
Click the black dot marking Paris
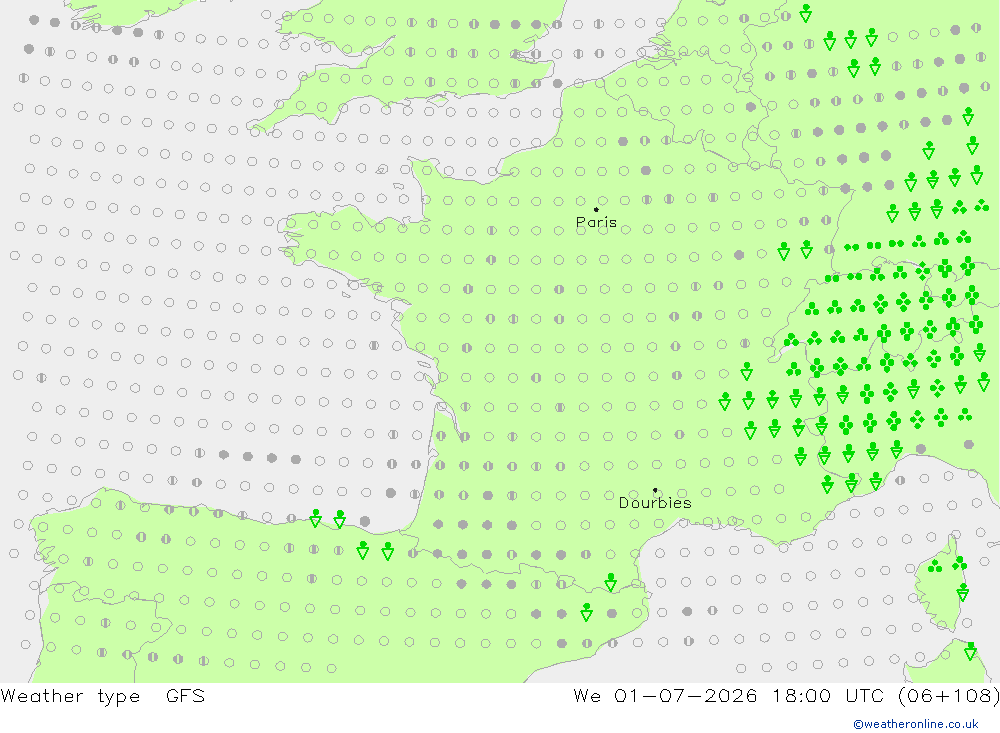coord(596,209)
